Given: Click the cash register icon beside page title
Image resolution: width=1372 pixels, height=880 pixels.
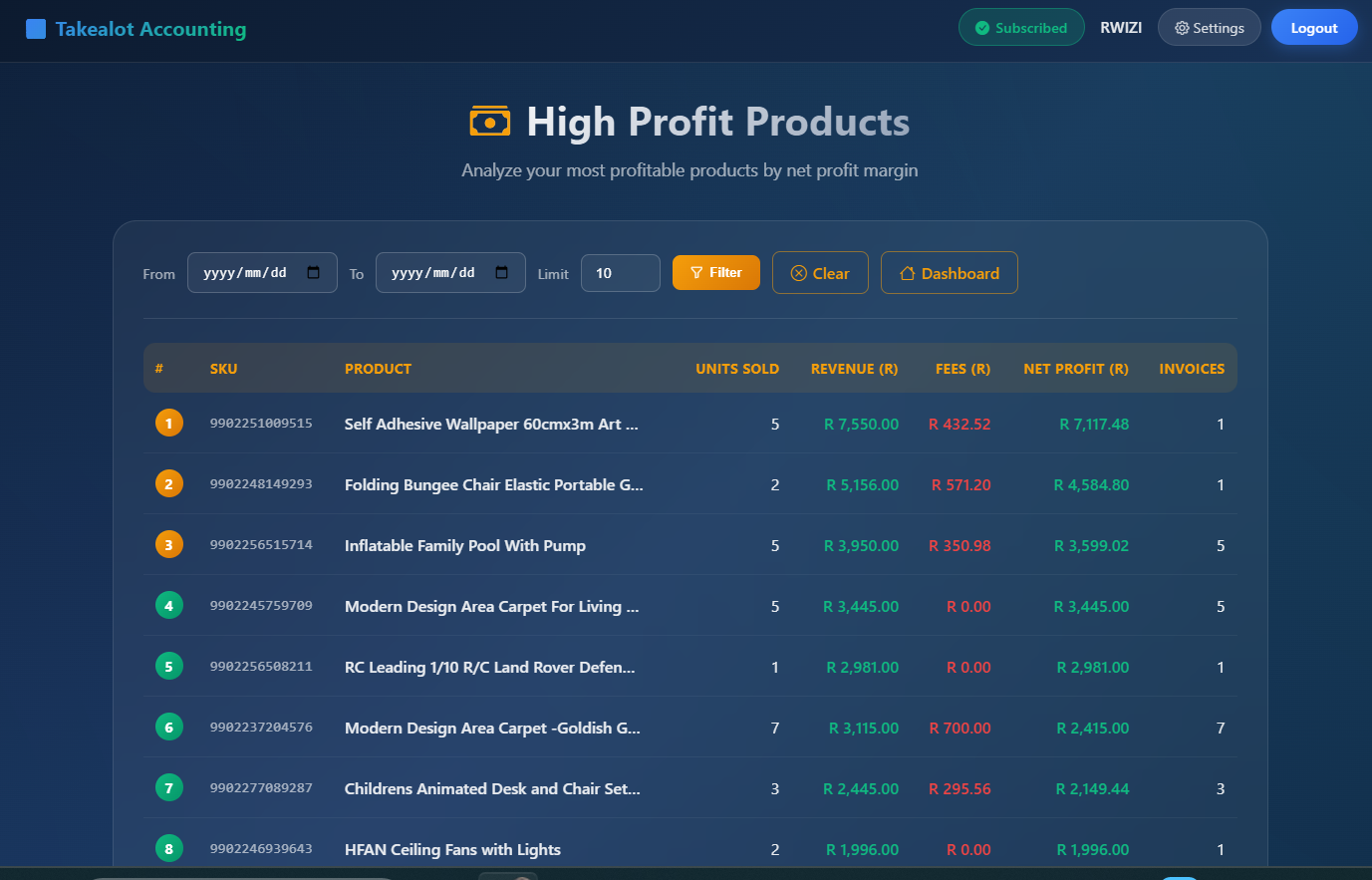Looking at the screenshot, I should 489,120.
